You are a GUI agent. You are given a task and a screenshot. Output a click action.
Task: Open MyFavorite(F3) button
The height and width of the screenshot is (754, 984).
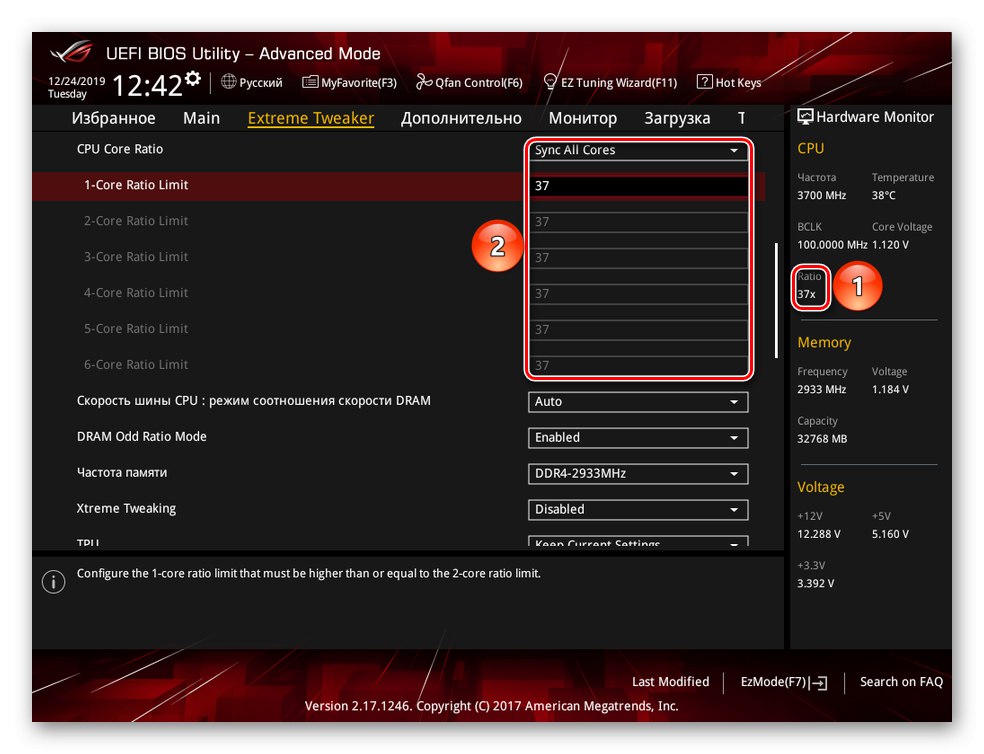tap(350, 82)
